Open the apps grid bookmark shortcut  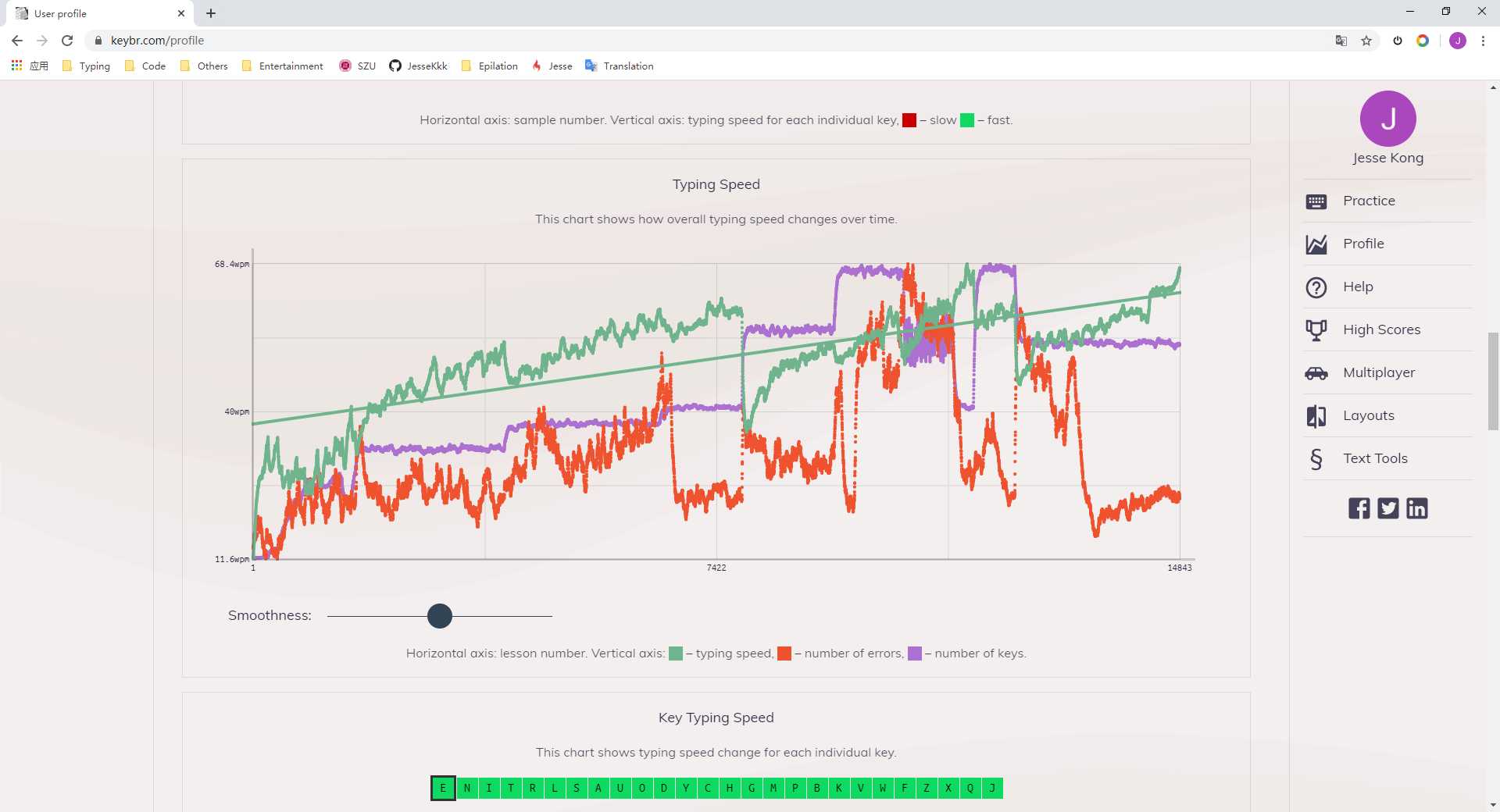(x=29, y=66)
